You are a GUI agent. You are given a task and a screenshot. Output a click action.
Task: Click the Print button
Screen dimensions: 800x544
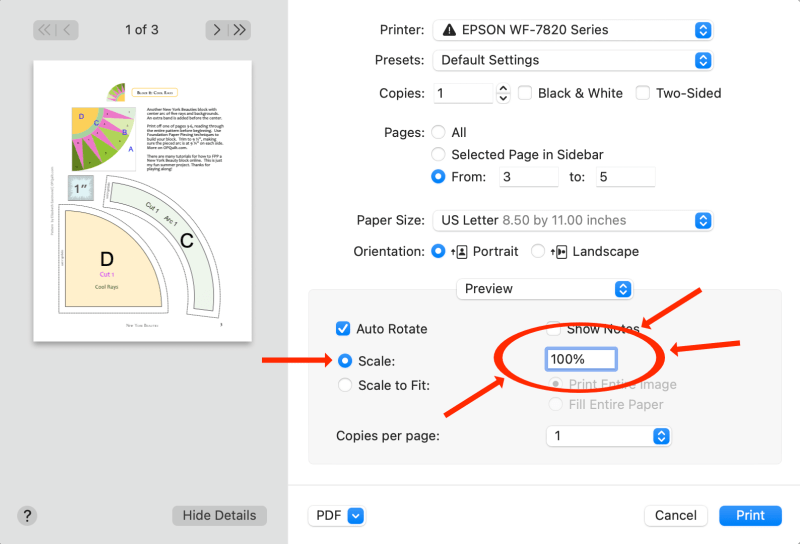(750, 516)
